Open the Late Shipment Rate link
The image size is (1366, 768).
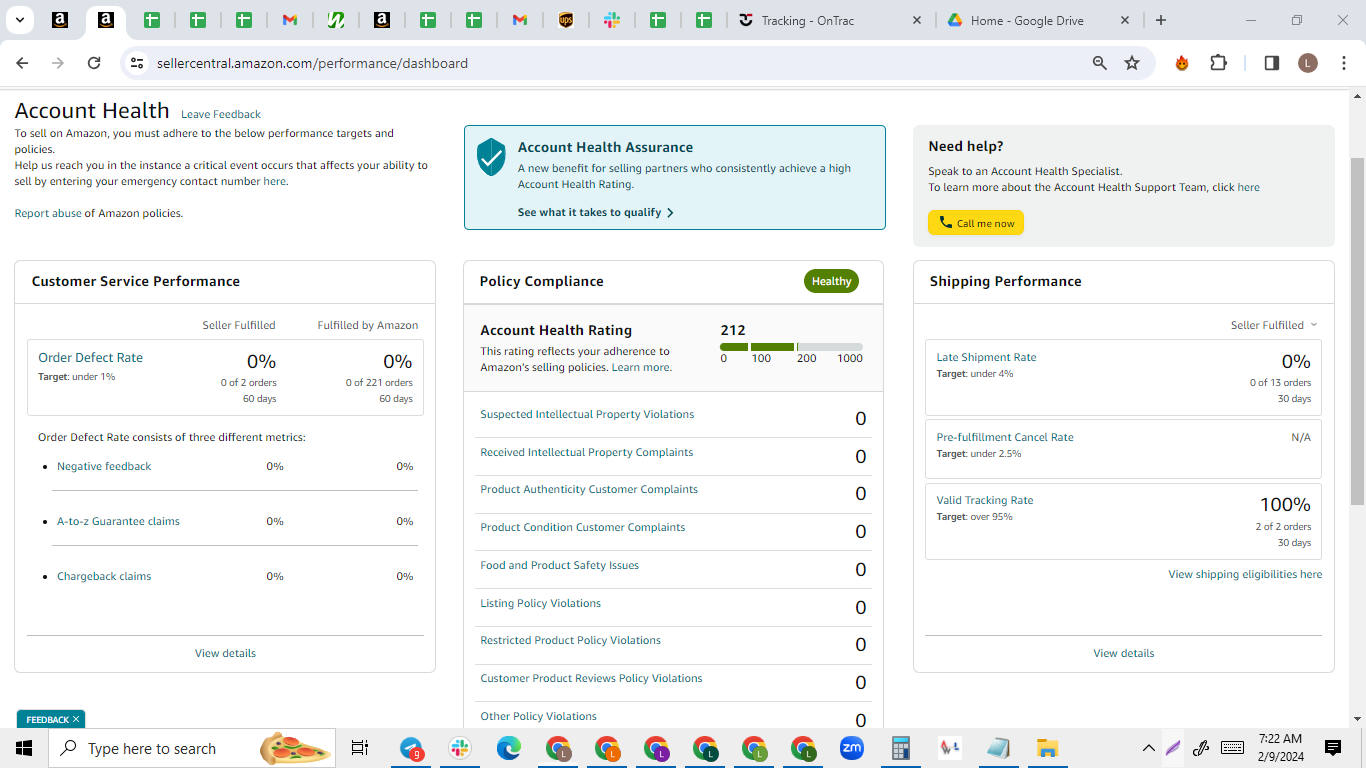986,357
